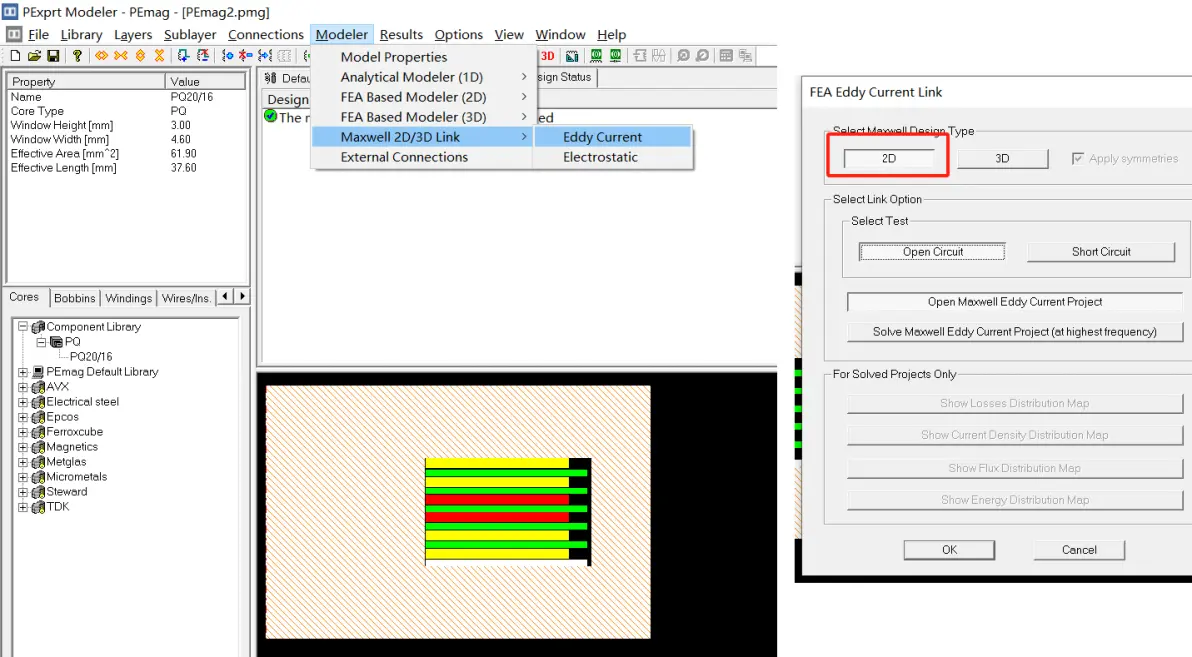Click the tab strip scroll-left arrow
This screenshot has width=1192, height=657.
pos(226,297)
